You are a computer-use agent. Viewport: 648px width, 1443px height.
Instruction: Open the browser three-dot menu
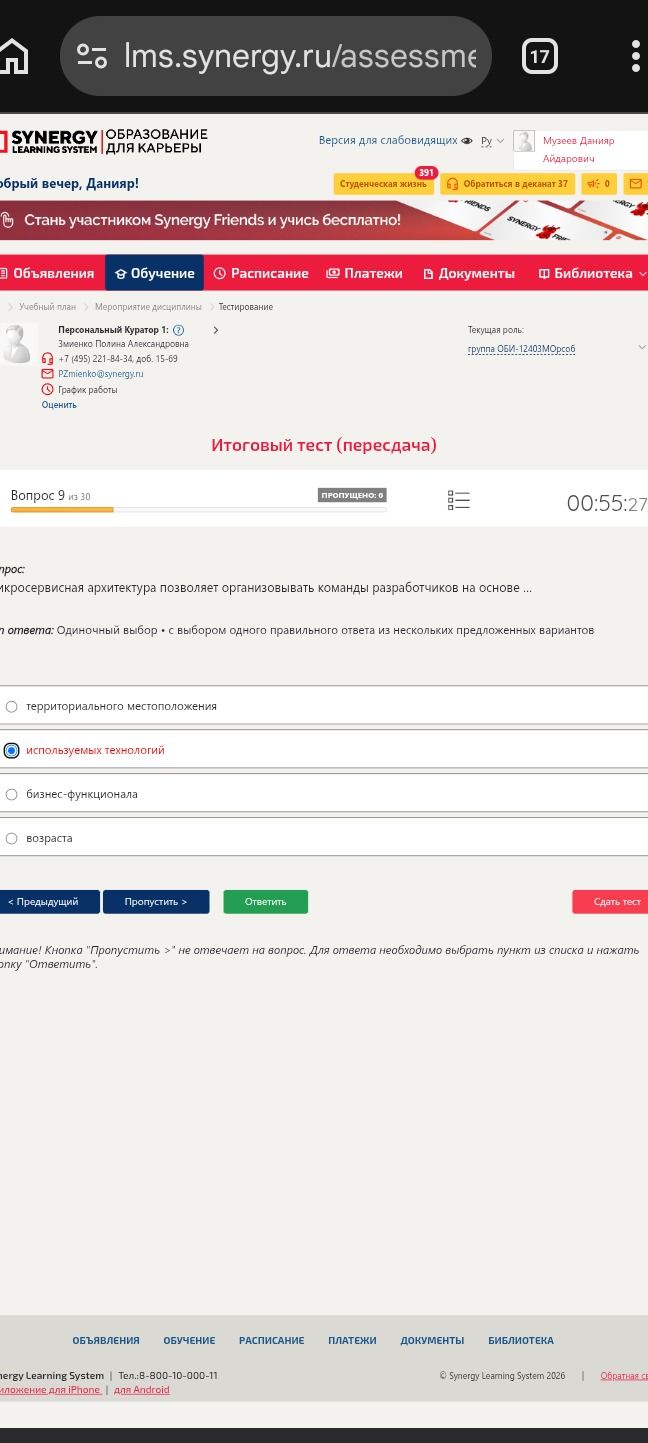tap(636, 56)
